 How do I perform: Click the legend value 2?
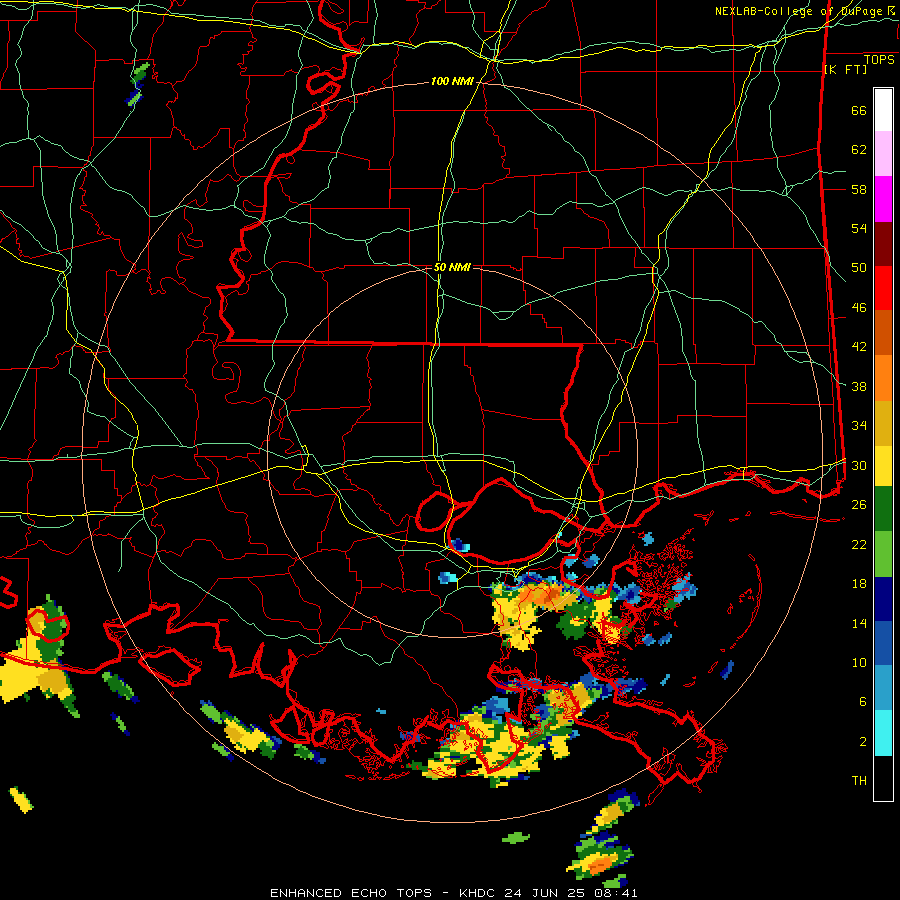(x=863, y=742)
